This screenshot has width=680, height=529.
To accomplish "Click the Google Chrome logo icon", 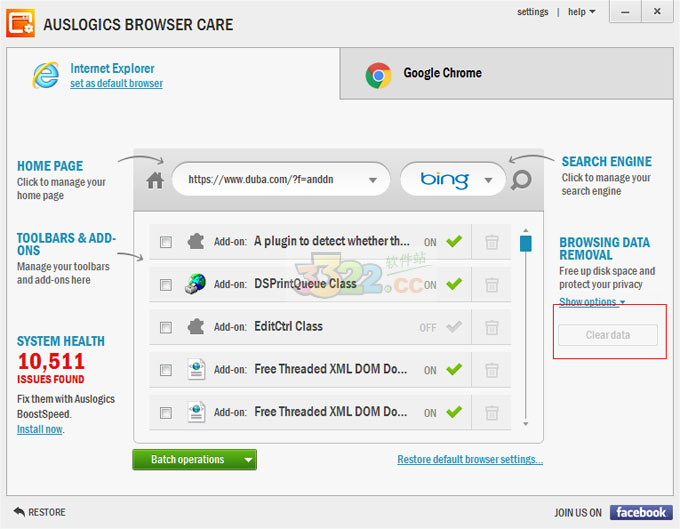I will point(378,75).
